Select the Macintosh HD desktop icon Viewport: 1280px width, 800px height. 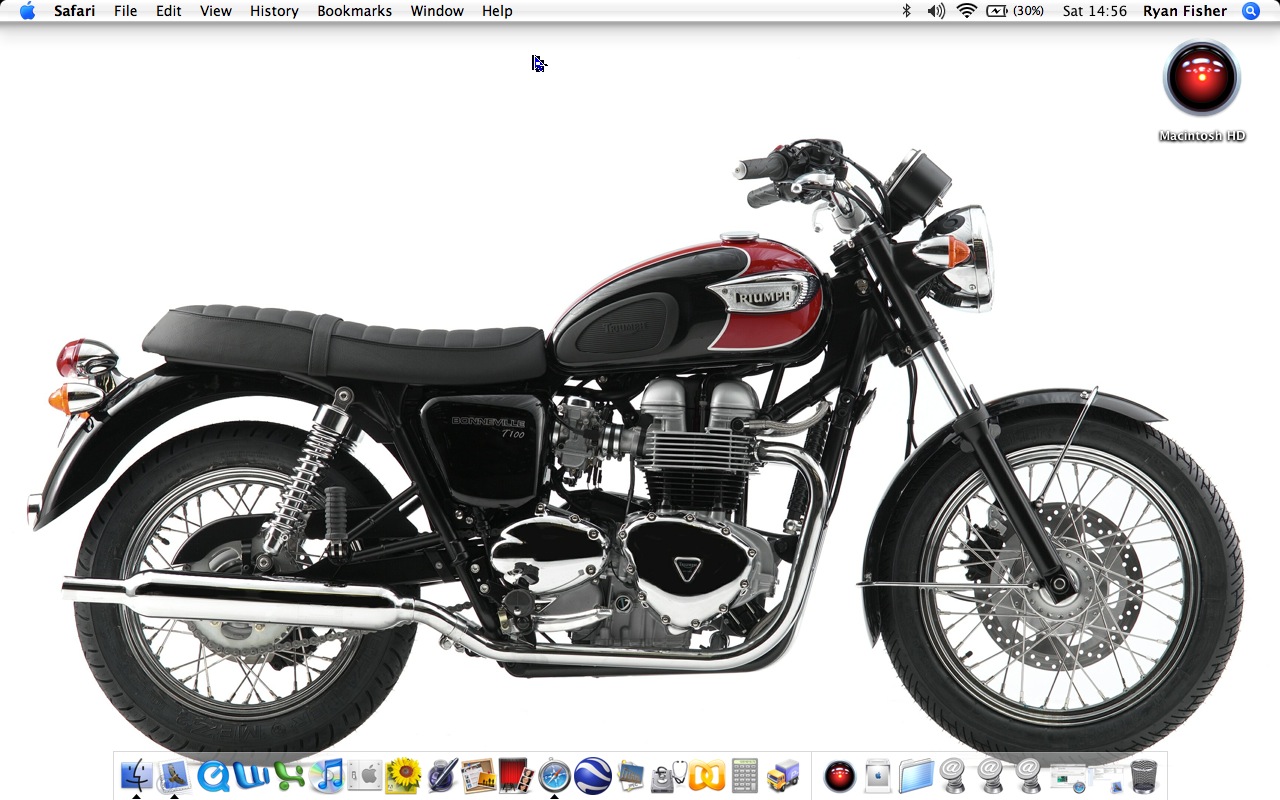point(1202,92)
